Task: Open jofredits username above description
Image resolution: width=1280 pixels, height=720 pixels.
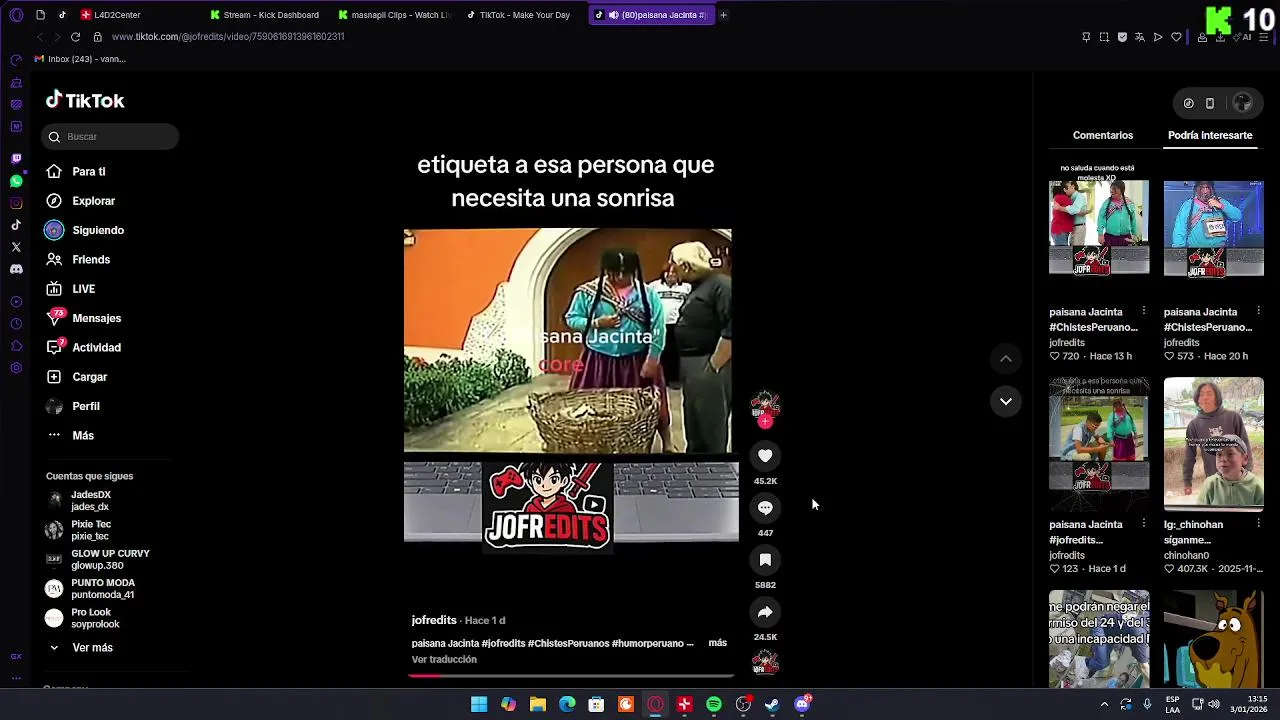Action: pos(434,620)
